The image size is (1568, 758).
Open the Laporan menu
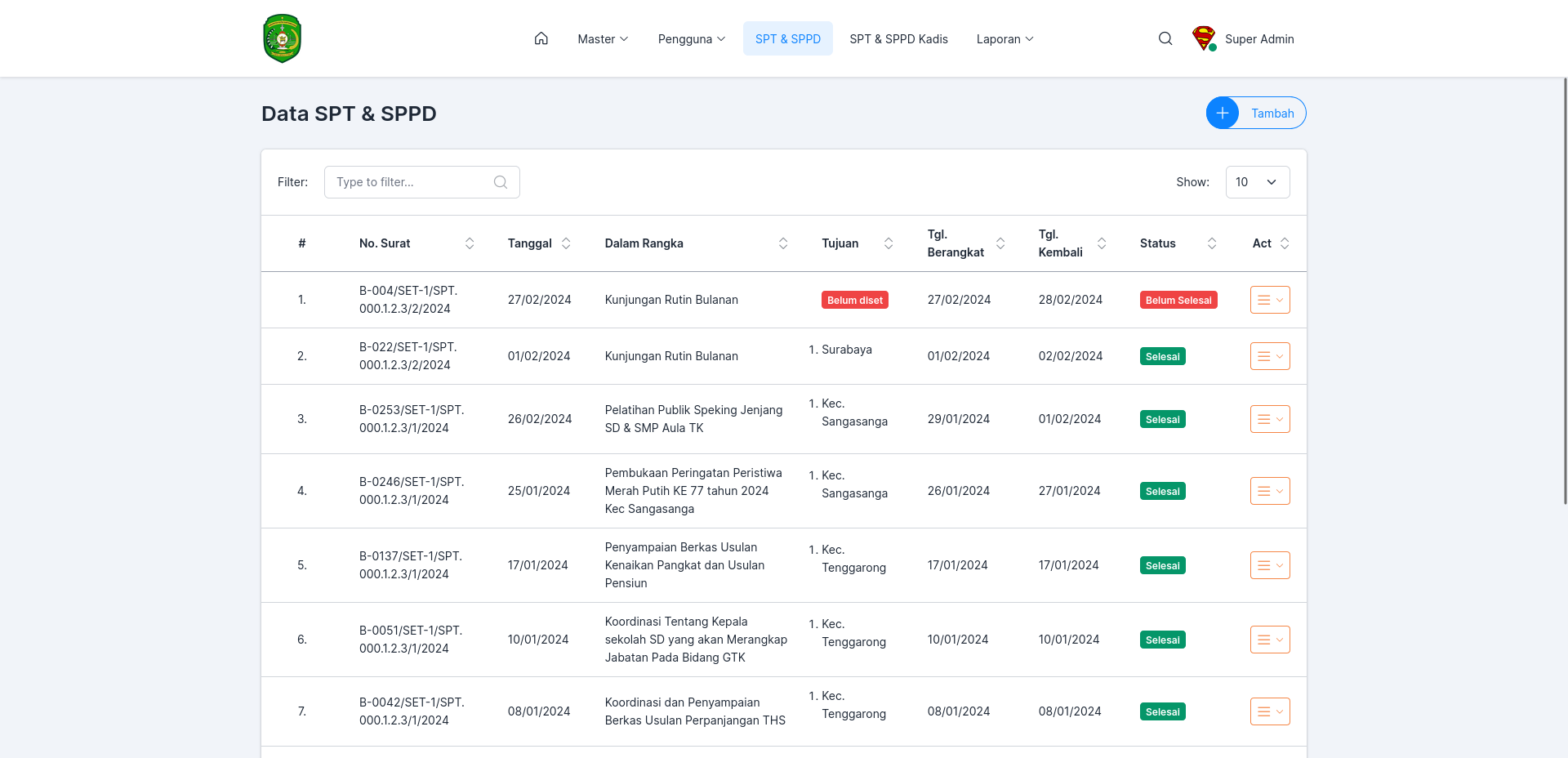(x=1005, y=38)
